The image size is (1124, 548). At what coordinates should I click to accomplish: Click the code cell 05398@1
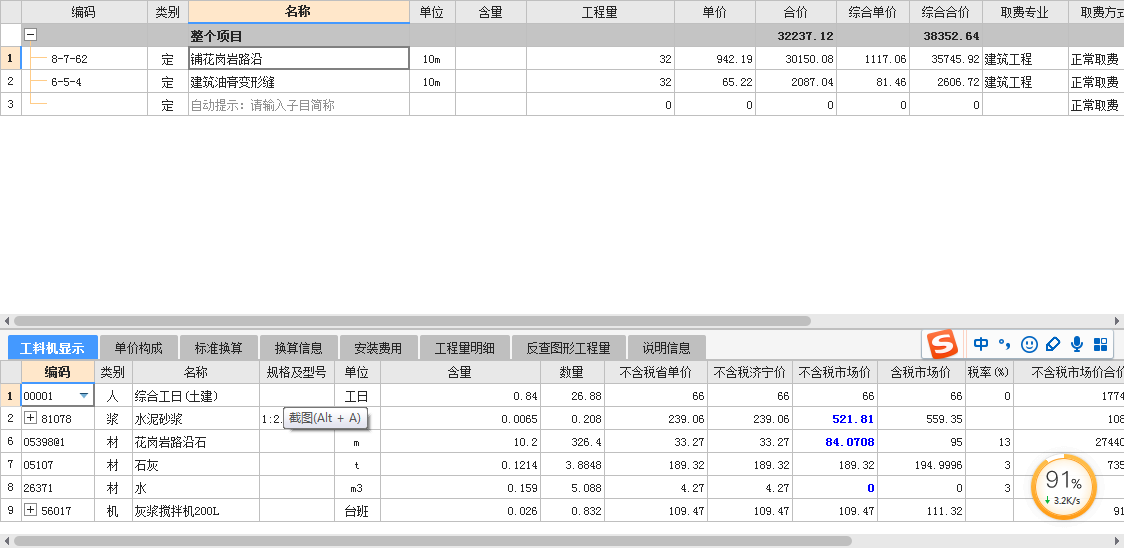58,441
